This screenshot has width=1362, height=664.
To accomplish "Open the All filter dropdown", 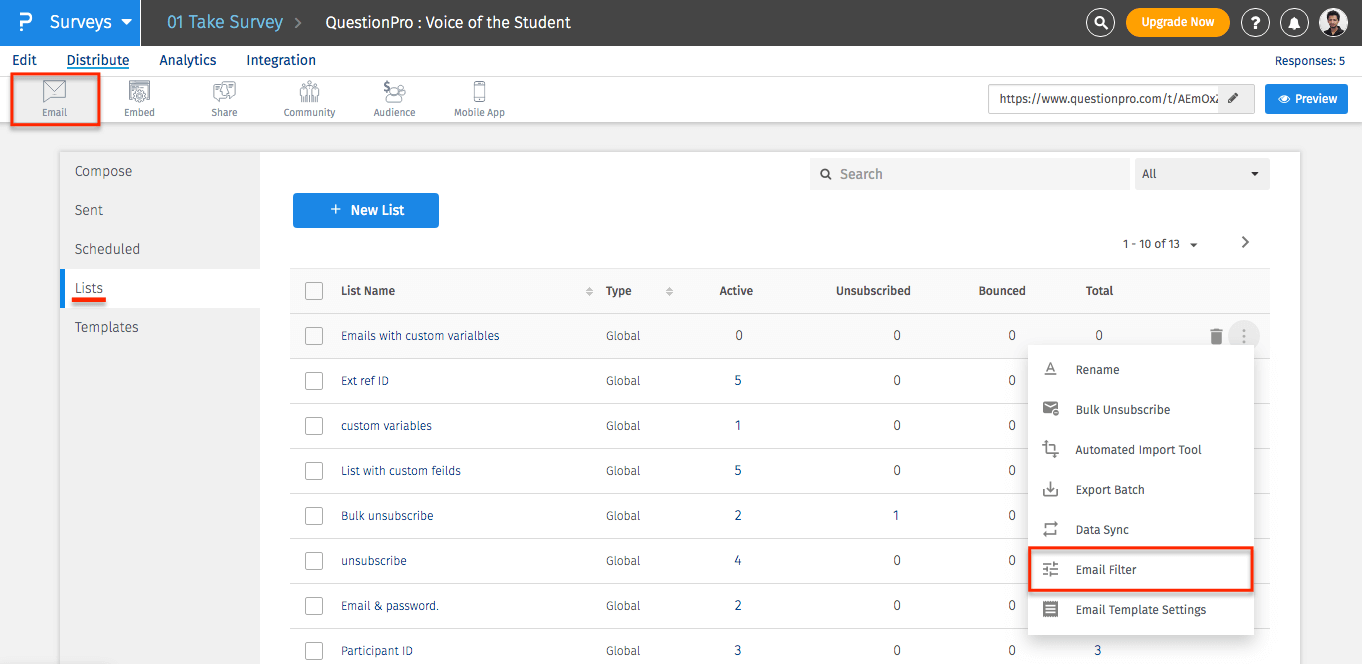I will point(1201,174).
